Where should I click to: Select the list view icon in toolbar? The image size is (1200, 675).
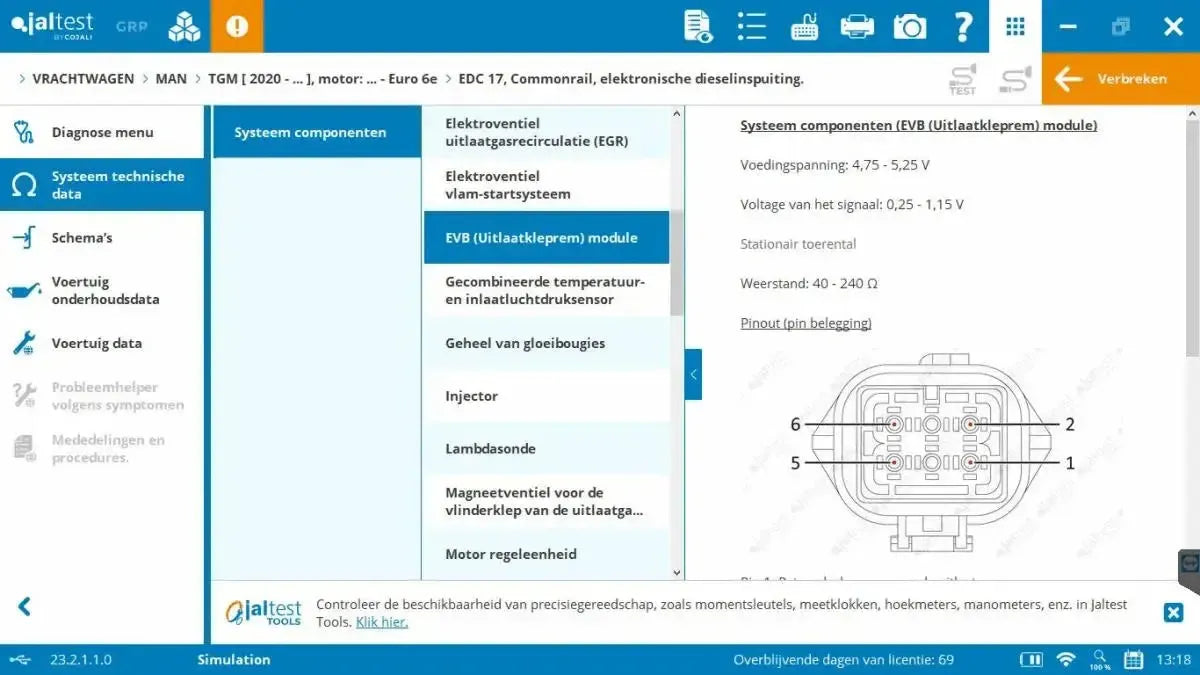click(x=751, y=26)
